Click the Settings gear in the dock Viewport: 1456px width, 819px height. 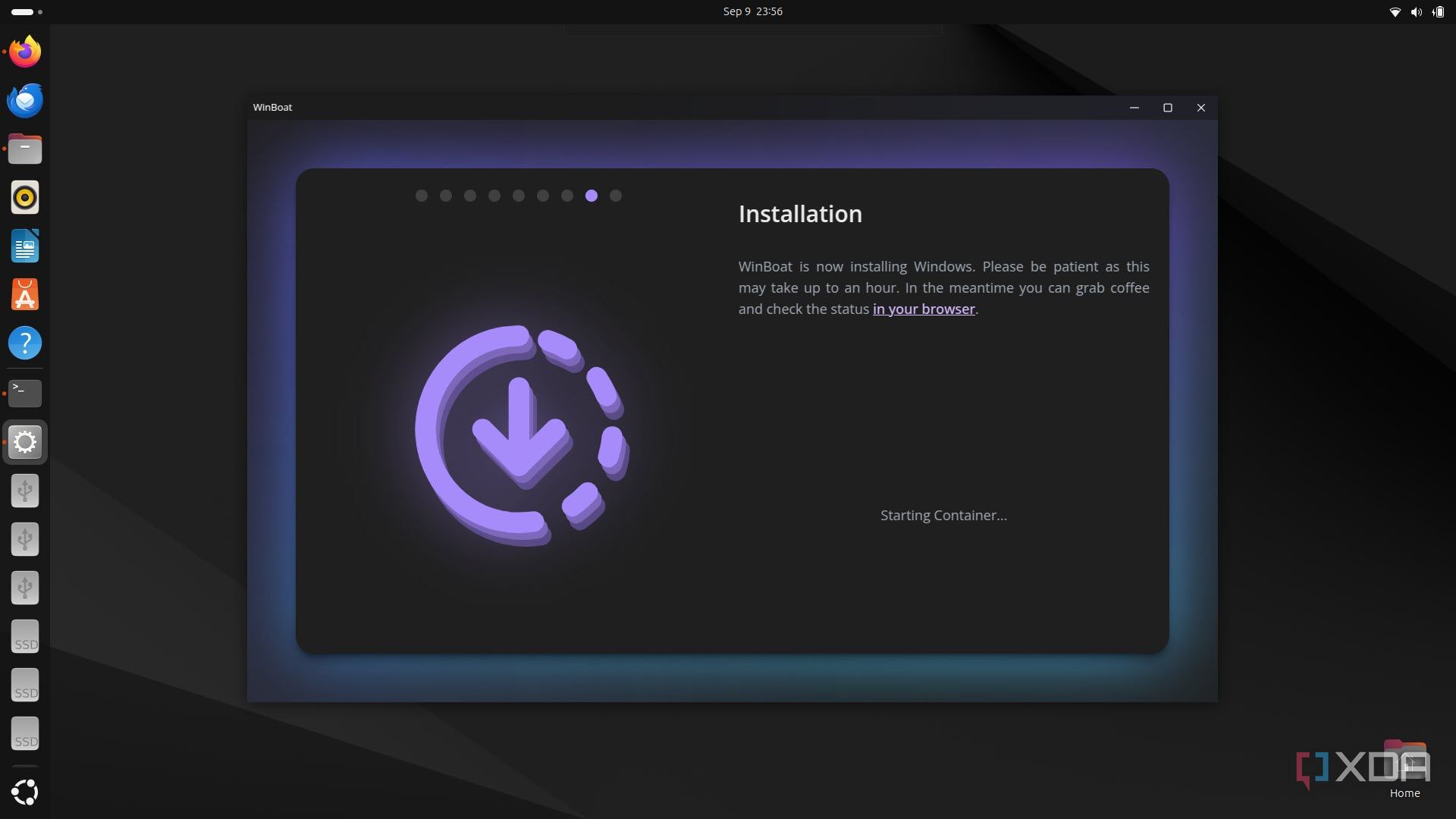25,442
